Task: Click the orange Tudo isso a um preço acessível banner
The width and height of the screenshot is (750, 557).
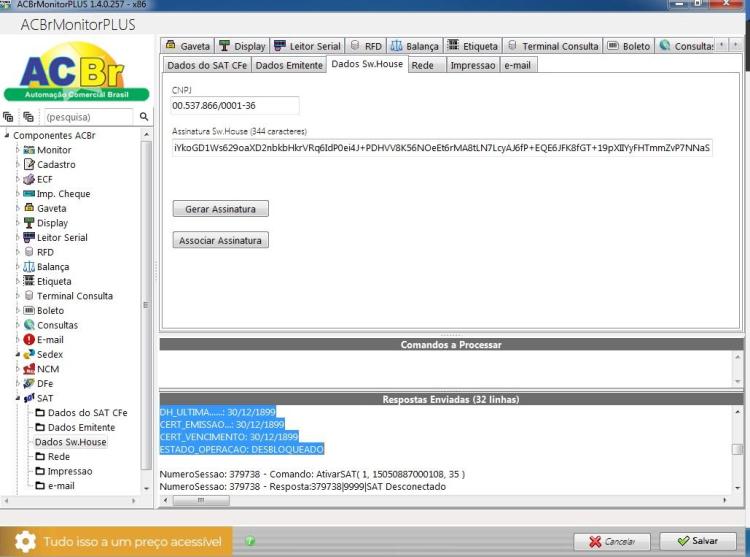Action: 116,542
